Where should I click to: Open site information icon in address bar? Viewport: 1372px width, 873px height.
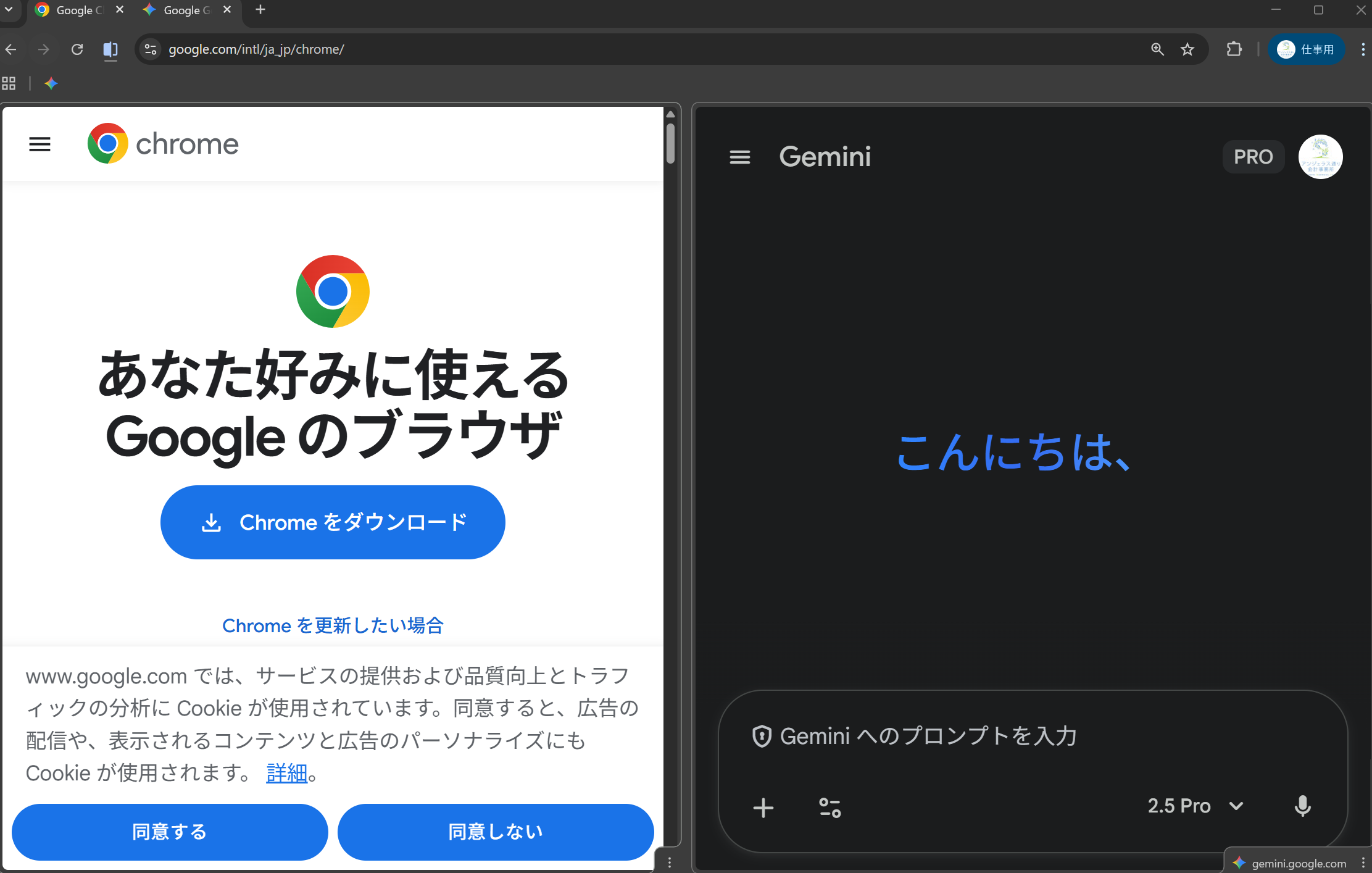[x=151, y=49]
